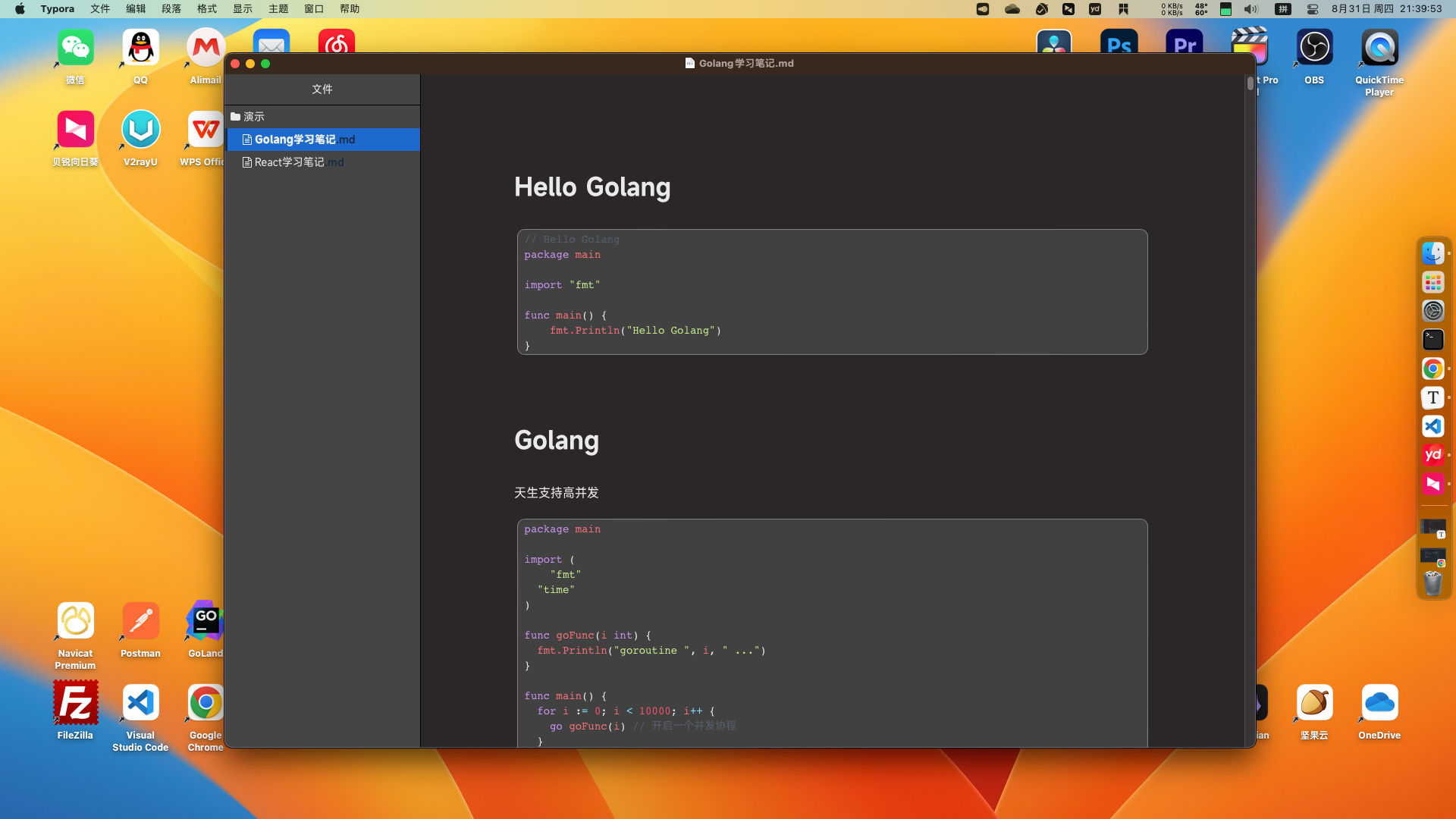The height and width of the screenshot is (819, 1456).
Task: Click the editor vertical scrollbar thumb
Action: 1250,83
